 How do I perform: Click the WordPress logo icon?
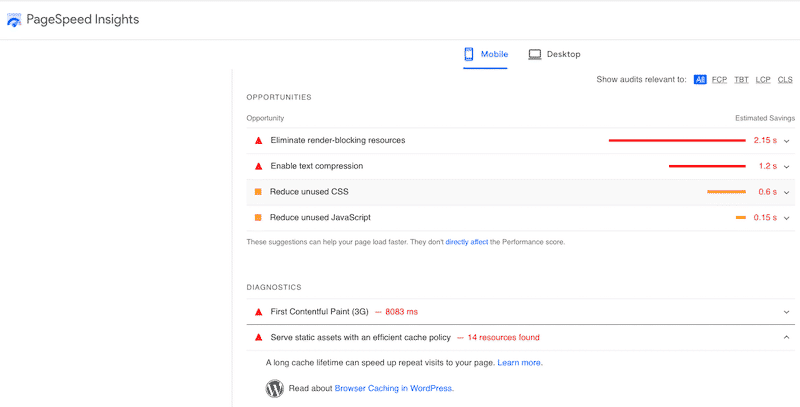coord(275,388)
